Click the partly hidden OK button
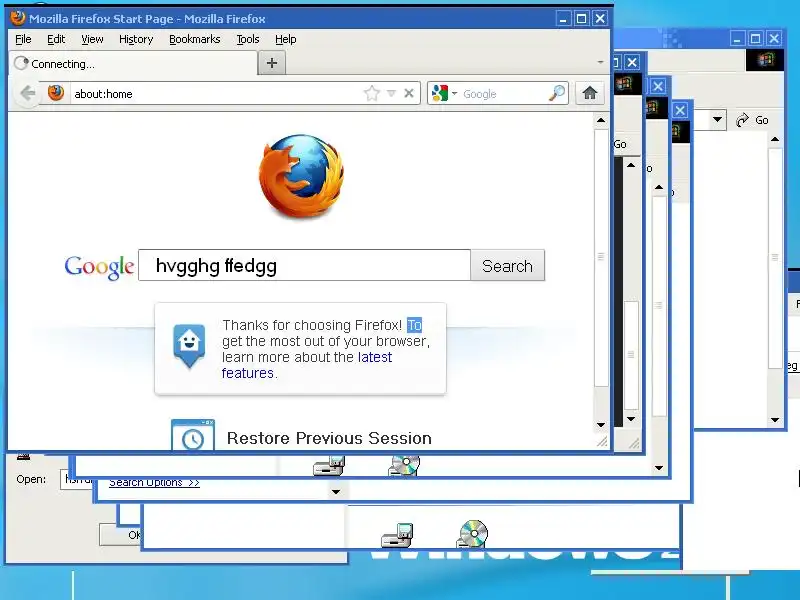 pos(120,535)
